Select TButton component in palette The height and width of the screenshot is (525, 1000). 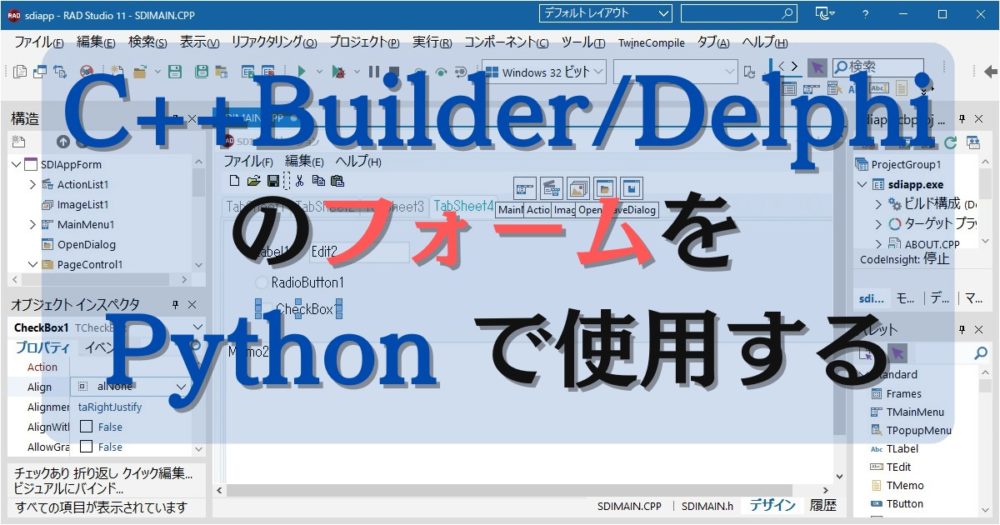[904, 504]
